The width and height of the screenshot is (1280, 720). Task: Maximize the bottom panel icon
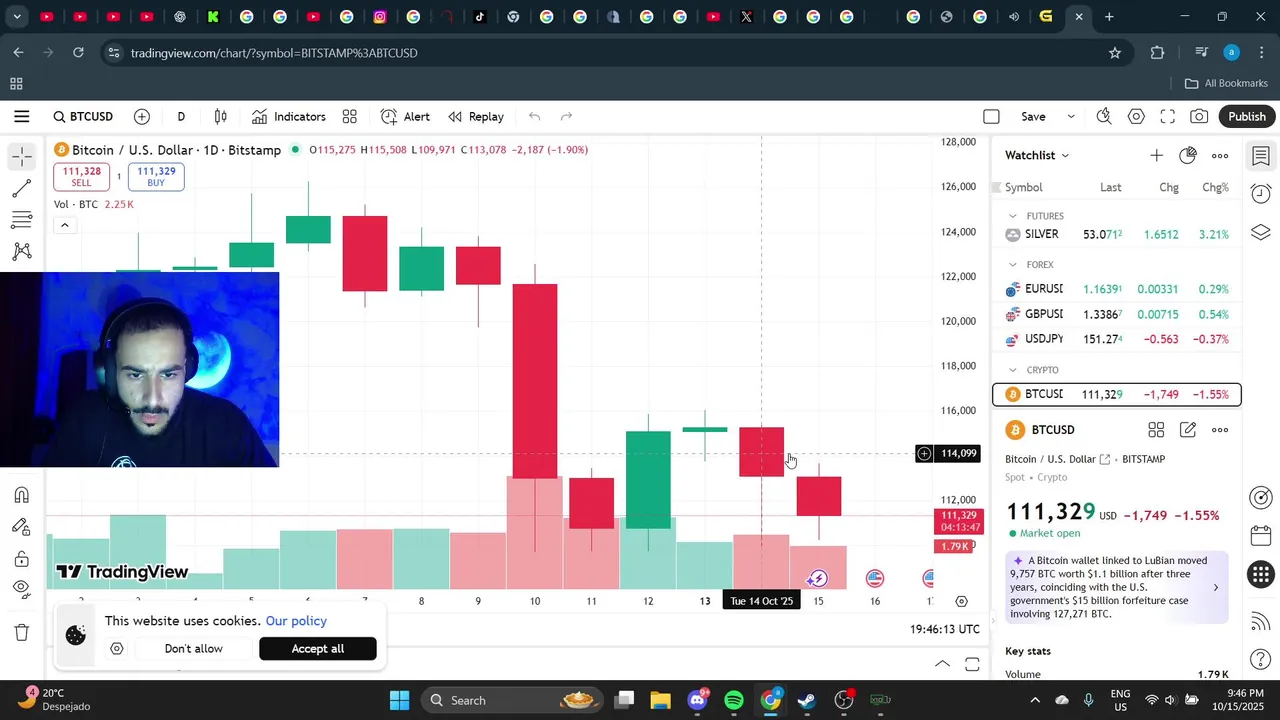tap(972, 664)
